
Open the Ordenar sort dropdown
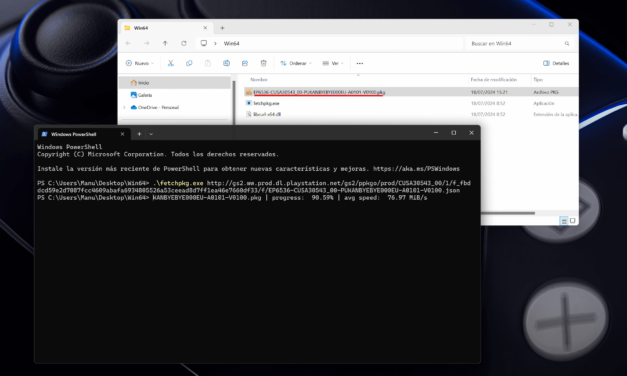(x=296, y=63)
